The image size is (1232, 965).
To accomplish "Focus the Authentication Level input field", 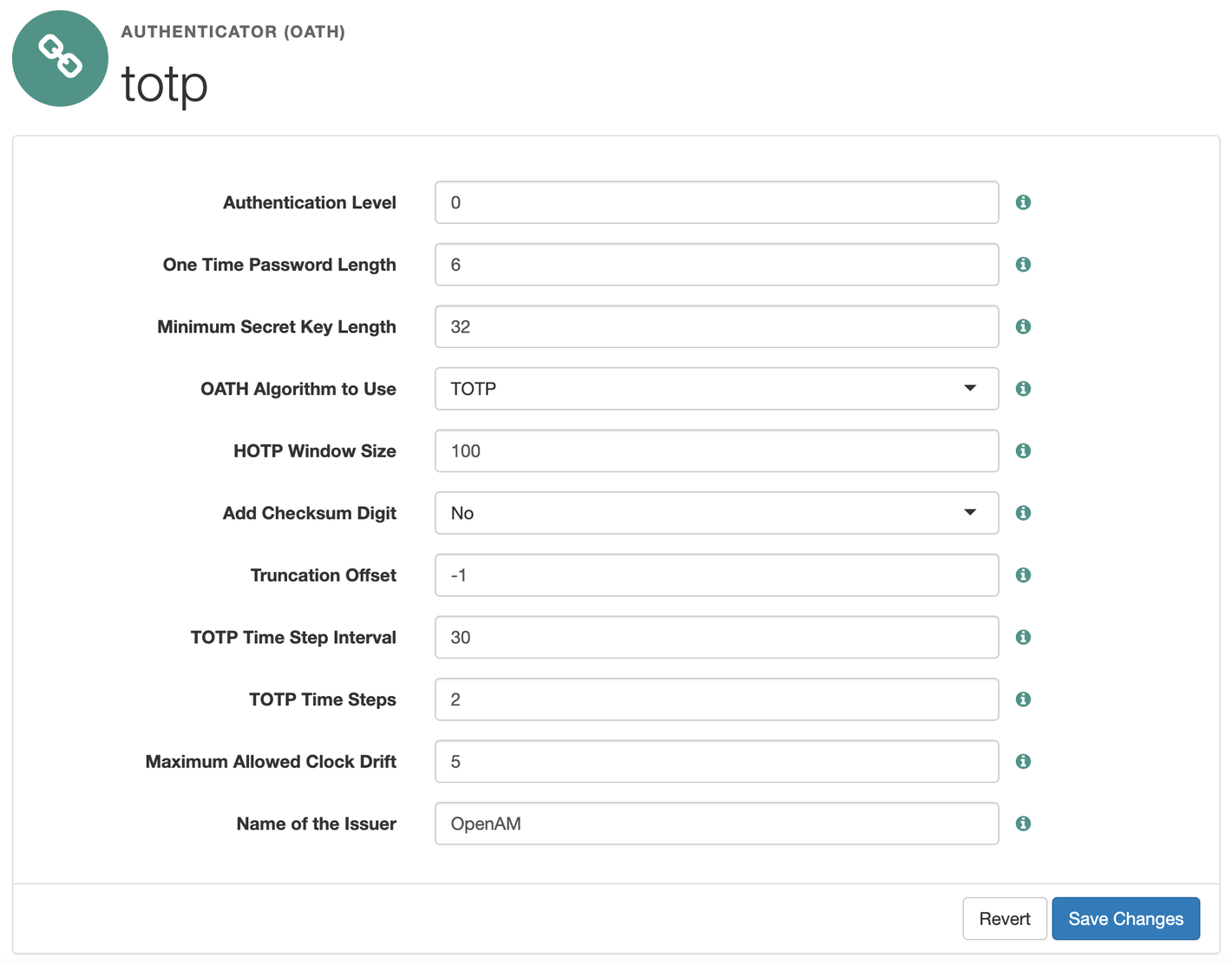I will tap(717, 202).
